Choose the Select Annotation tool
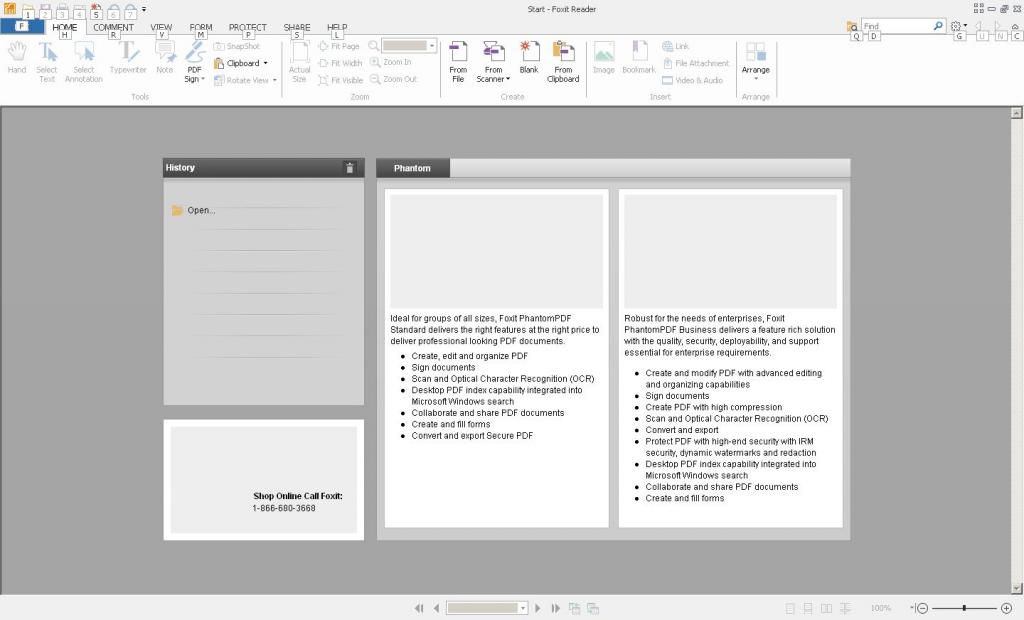 click(84, 62)
